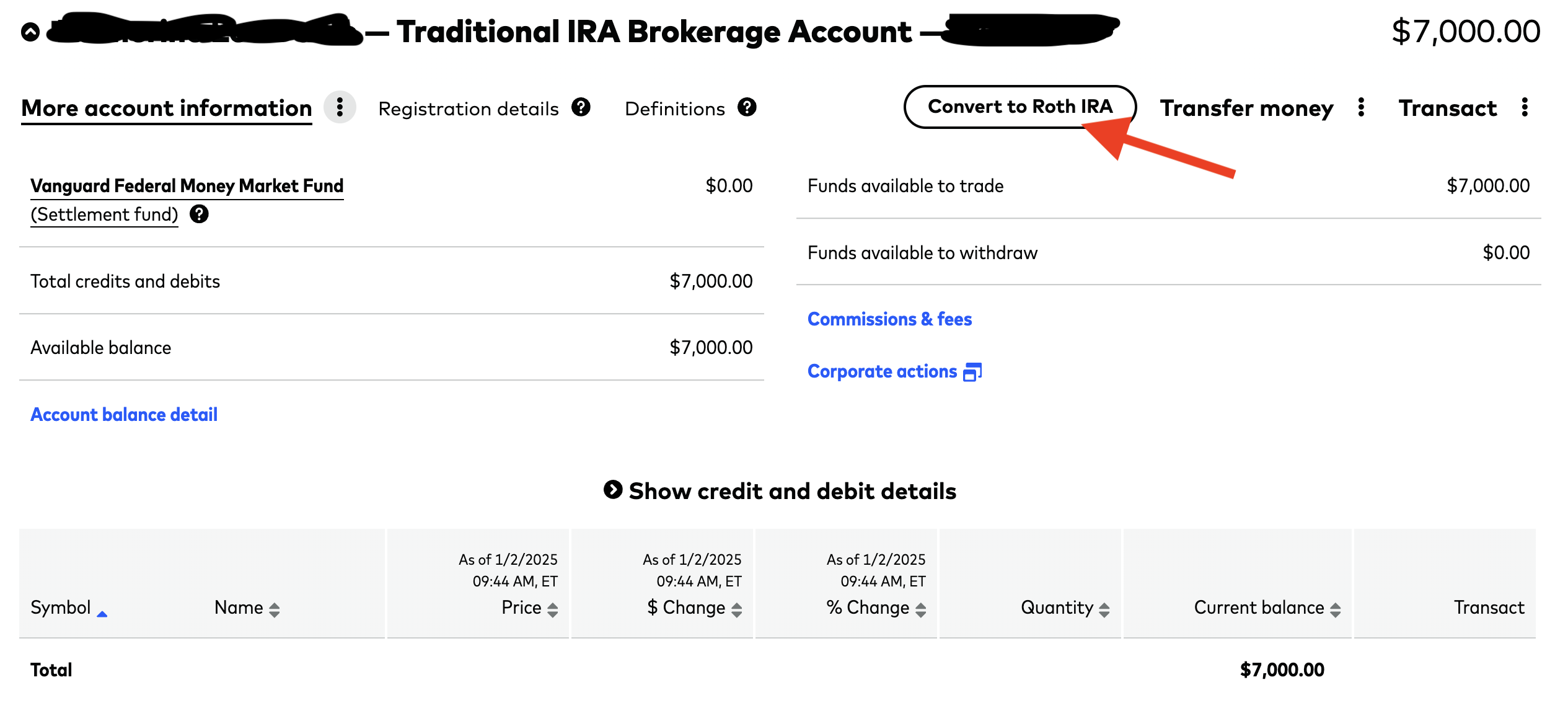This screenshot has width=1568, height=703.
Task: Open the Transact three-dot menu
Action: point(1525,108)
